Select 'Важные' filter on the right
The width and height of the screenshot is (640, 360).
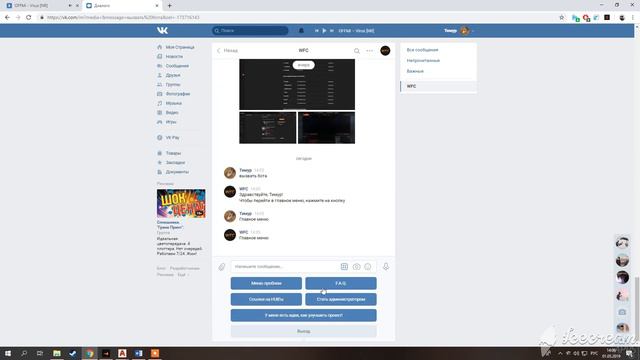[x=415, y=71]
